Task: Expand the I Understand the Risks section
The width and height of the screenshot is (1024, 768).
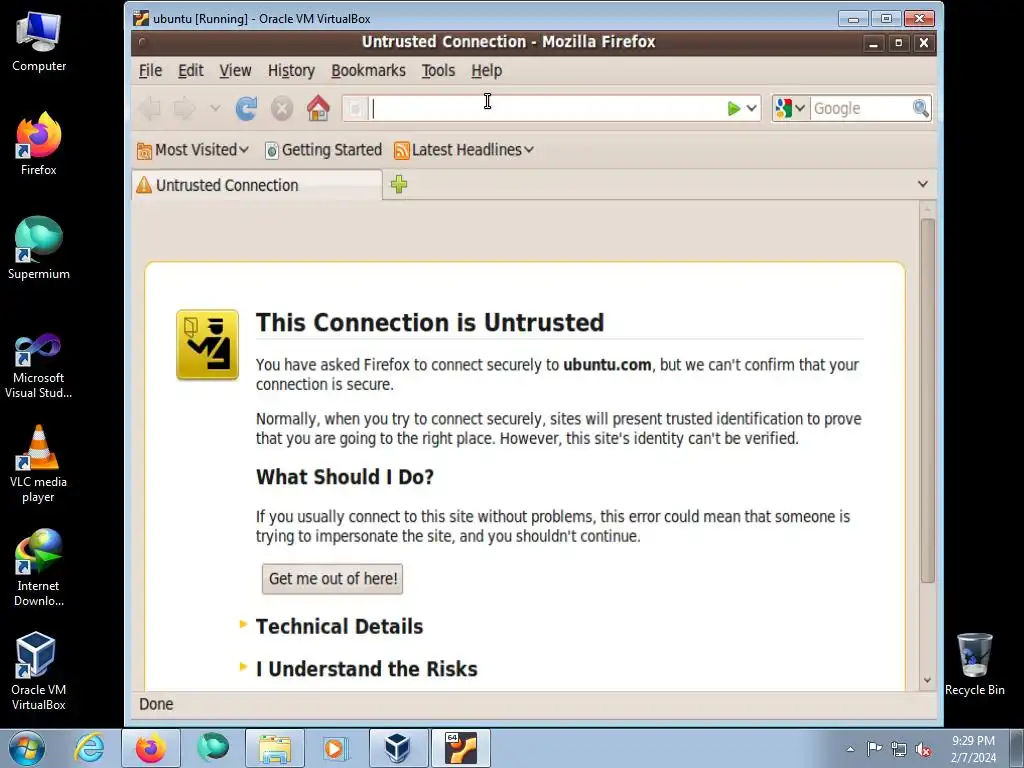Action: (366, 669)
